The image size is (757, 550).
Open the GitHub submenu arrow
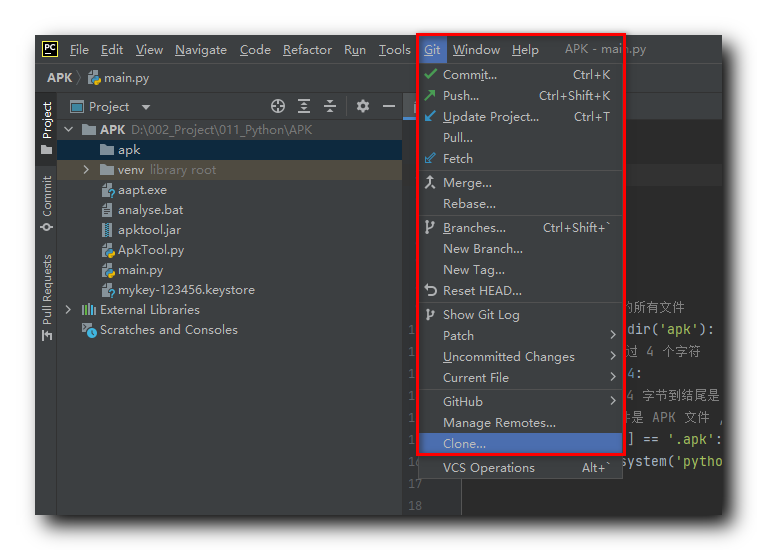613,401
